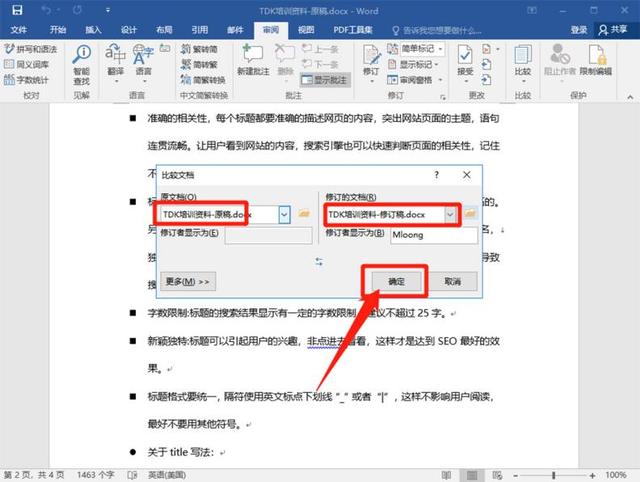Screen dimensions: 640x482
Task: Undo the last action in the title bar
Action: click(46, 10)
